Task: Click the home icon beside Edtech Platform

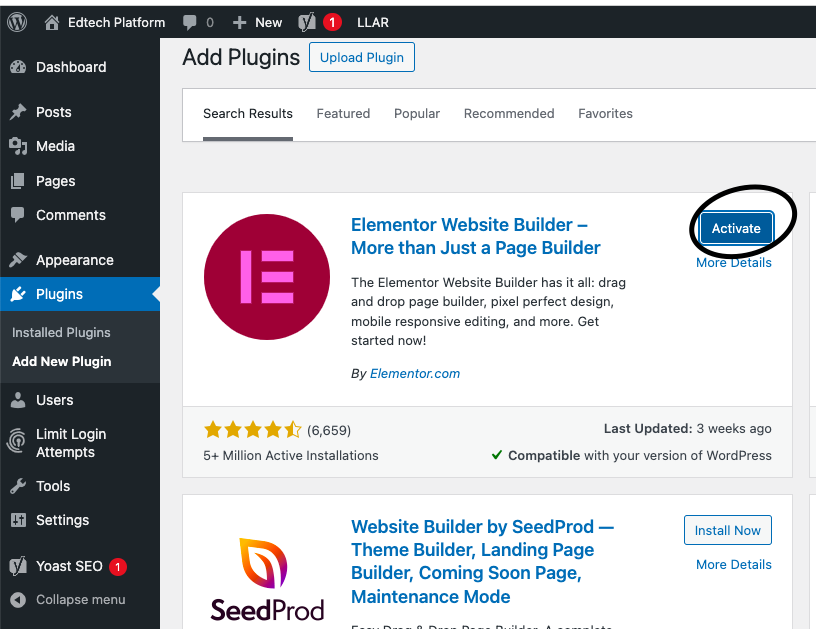Action: 52,22
